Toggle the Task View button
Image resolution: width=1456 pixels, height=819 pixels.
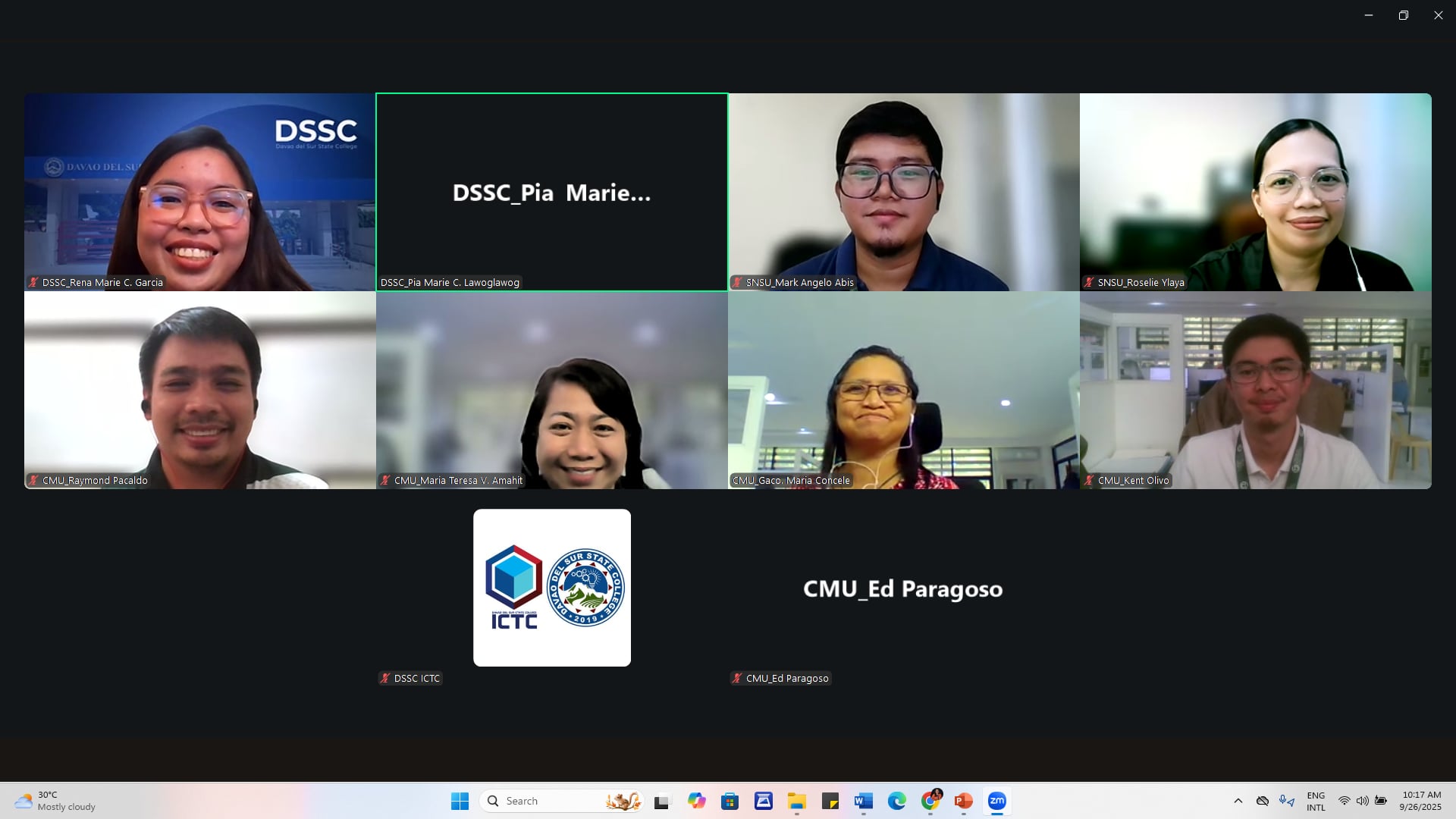click(x=663, y=801)
